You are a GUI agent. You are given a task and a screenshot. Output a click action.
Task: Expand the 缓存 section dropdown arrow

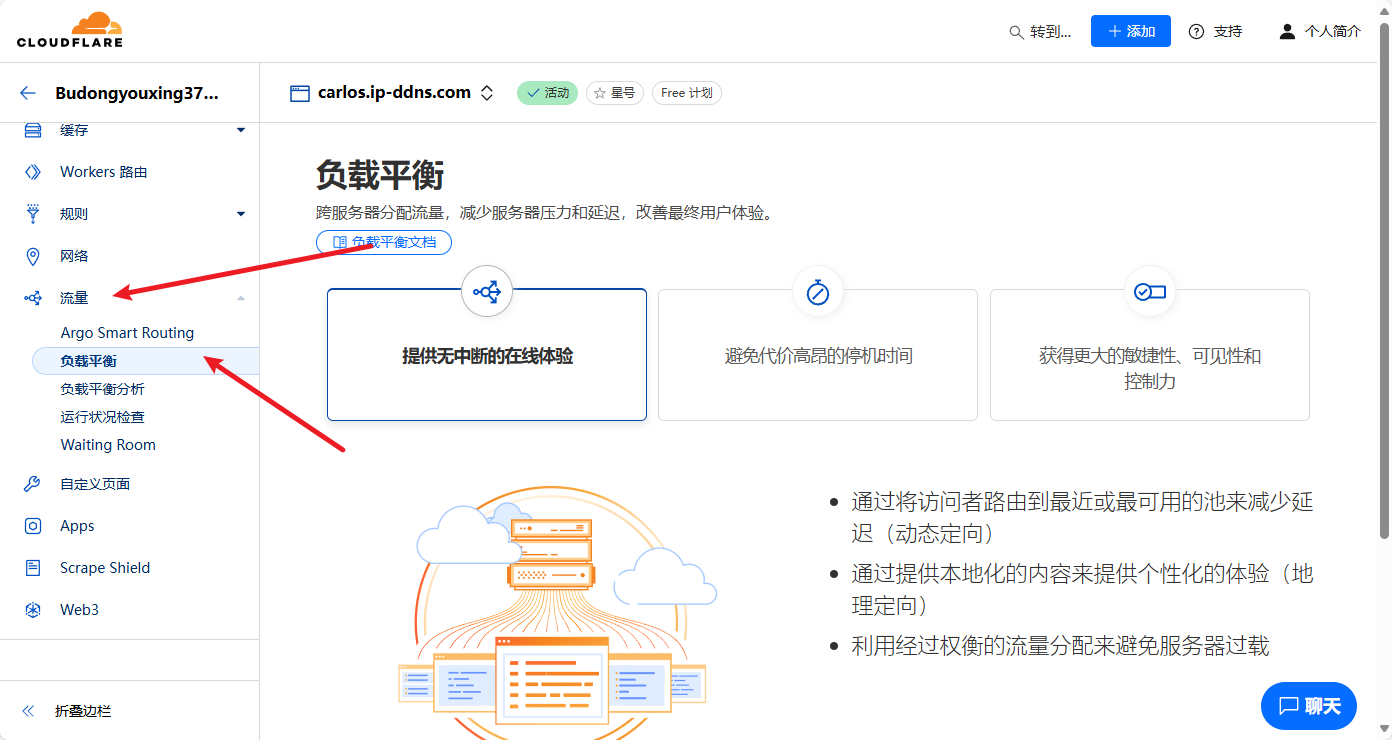coord(241,130)
